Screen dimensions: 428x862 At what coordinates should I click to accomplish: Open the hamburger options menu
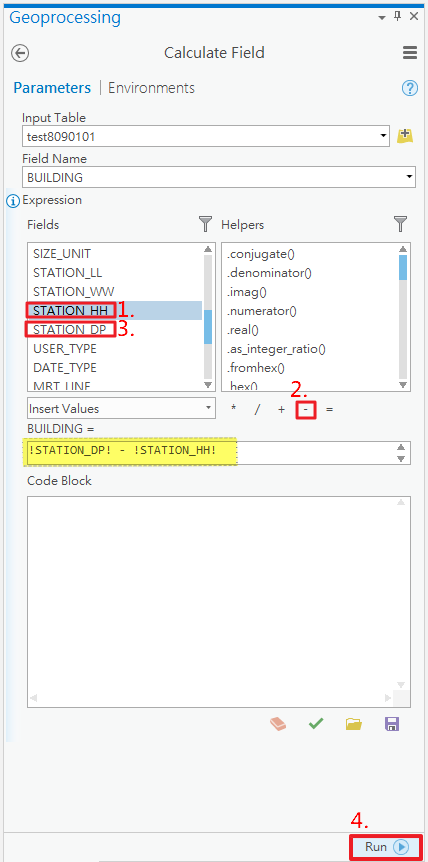409,53
